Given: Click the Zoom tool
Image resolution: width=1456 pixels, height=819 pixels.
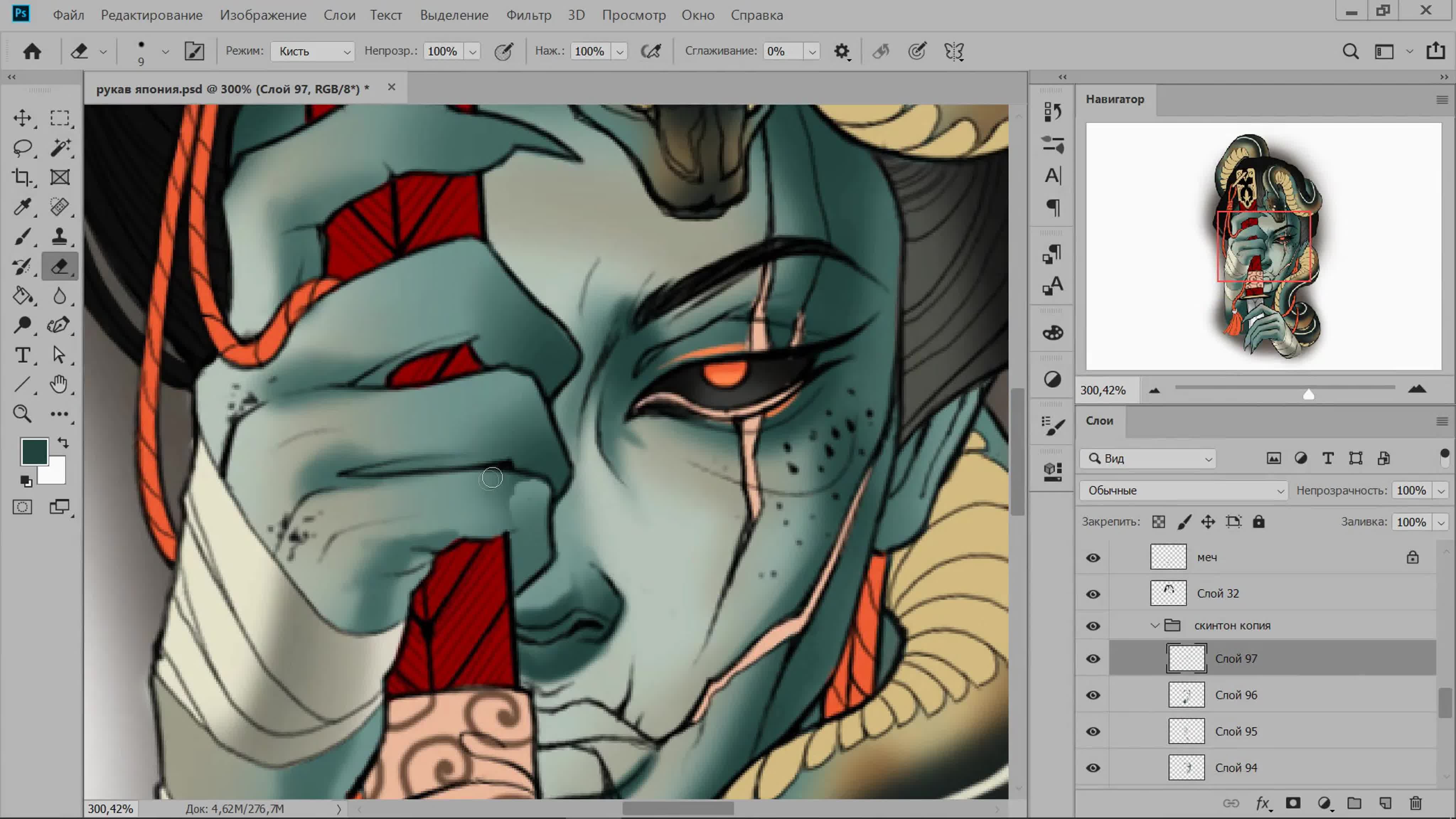Looking at the screenshot, I should pos(23,414).
